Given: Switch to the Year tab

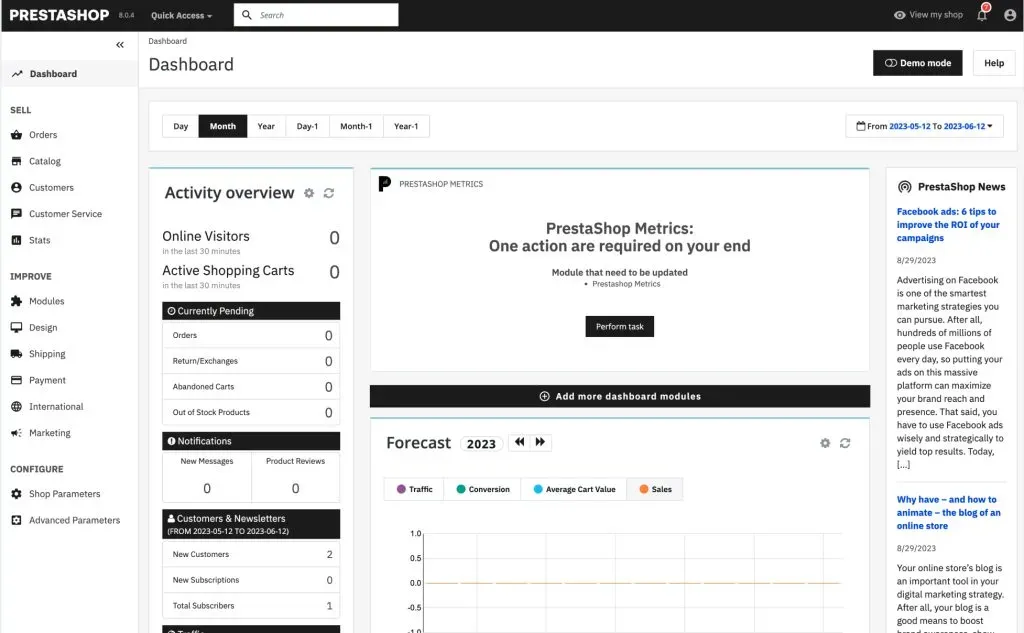Looking at the screenshot, I should point(266,126).
